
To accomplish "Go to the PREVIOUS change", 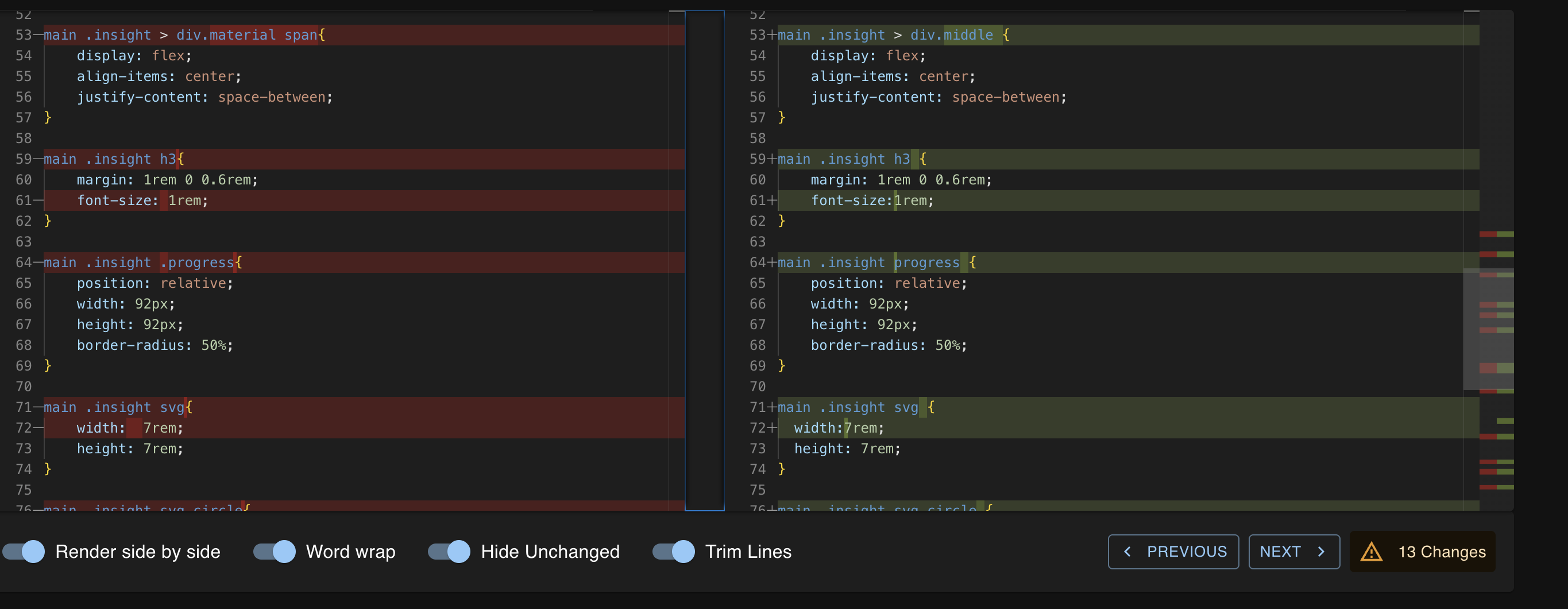I will [x=1173, y=552].
